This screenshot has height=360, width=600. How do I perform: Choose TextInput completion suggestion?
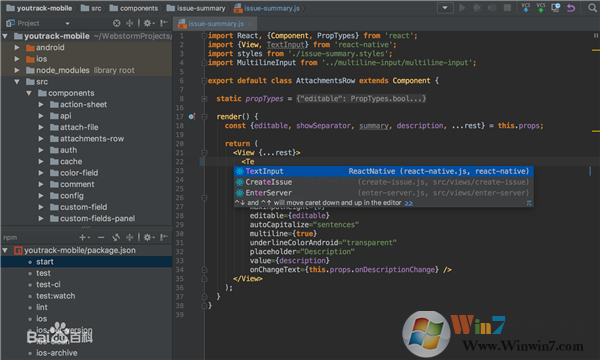(383, 171)
